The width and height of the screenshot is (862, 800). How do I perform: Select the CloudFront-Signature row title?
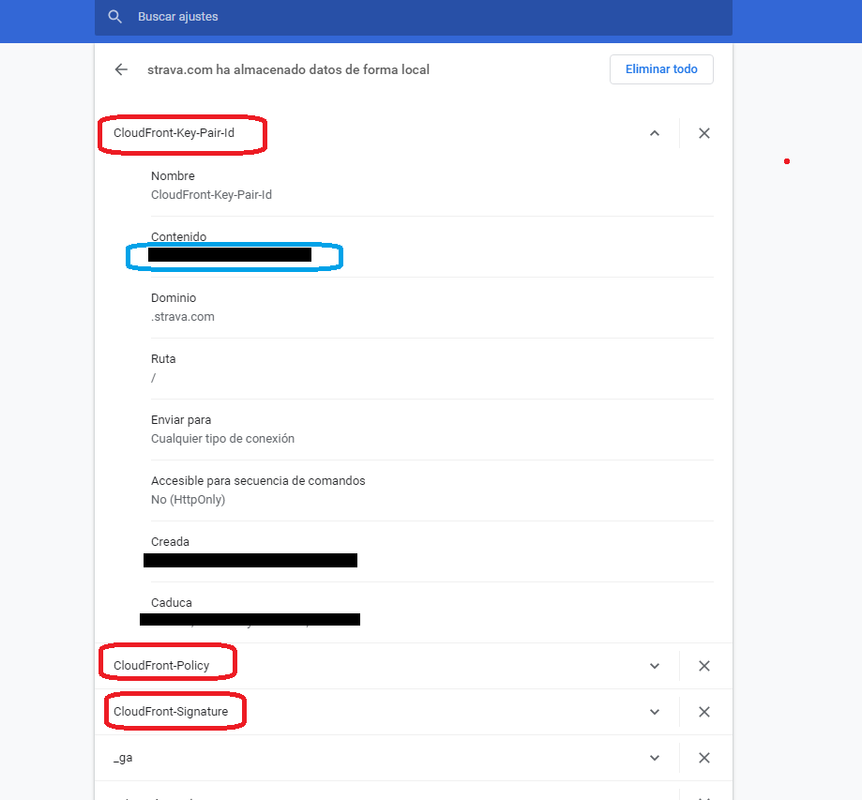point(170,711)
